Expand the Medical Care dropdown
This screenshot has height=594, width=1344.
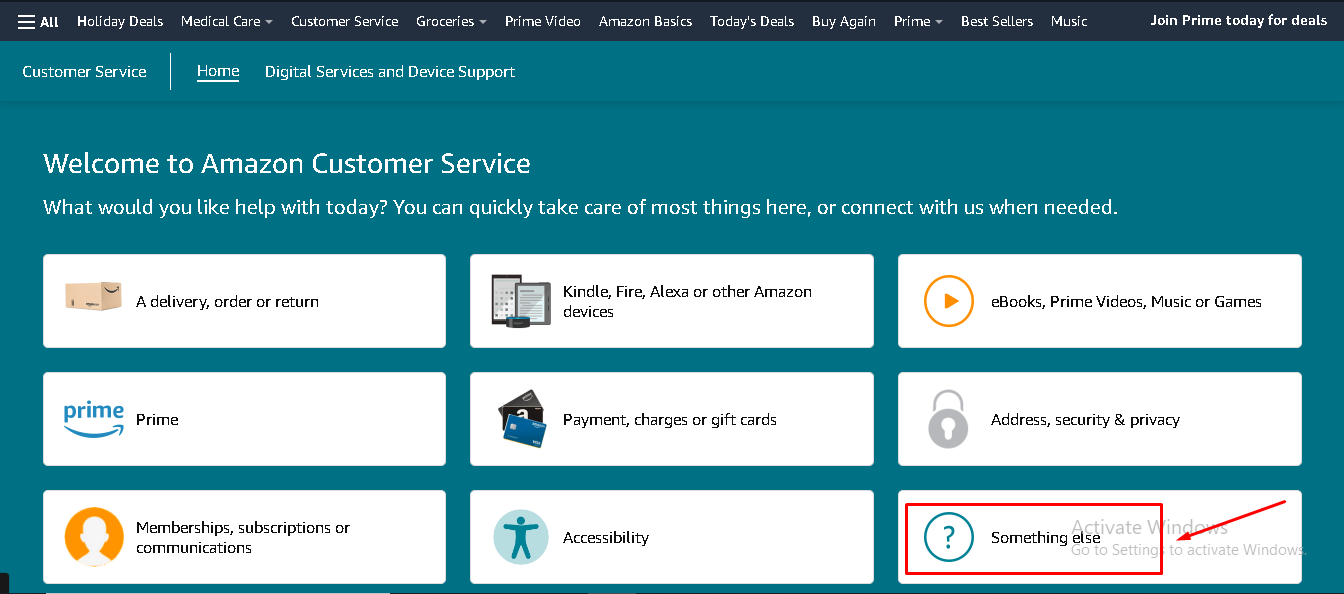pyautogui.click(x=226, y=21)
